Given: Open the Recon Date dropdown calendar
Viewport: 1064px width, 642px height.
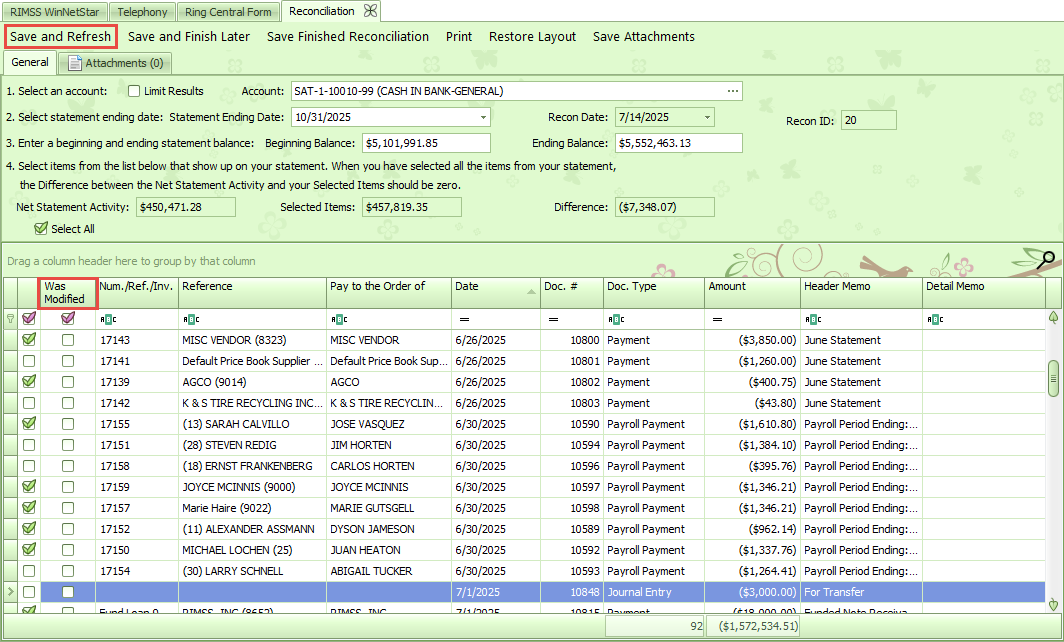Looking at the screenshot, I should tap(708, 117).
